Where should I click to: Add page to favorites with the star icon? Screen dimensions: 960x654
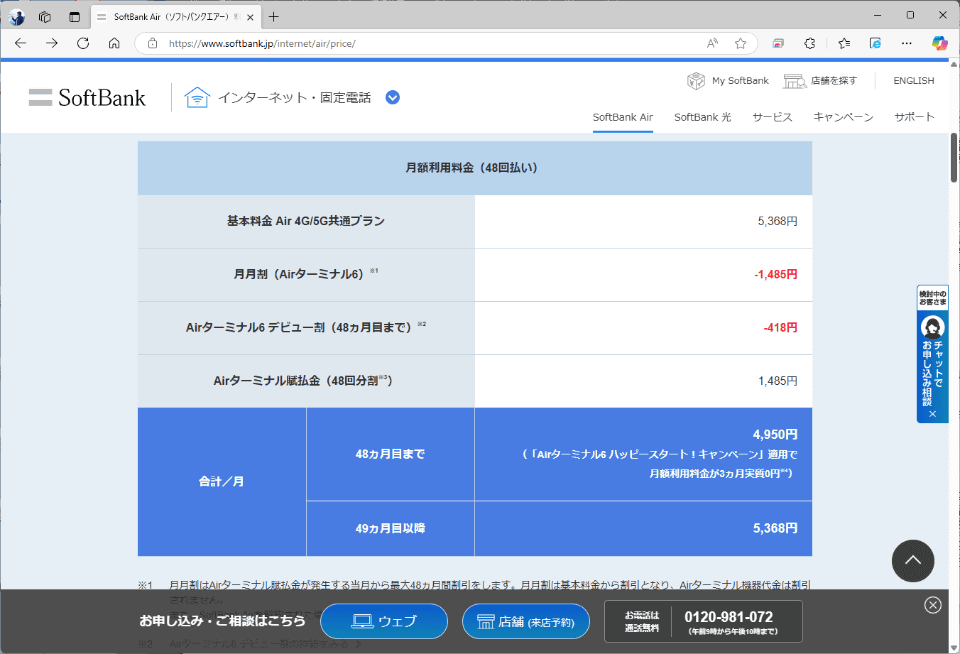[x=740, y=43]
